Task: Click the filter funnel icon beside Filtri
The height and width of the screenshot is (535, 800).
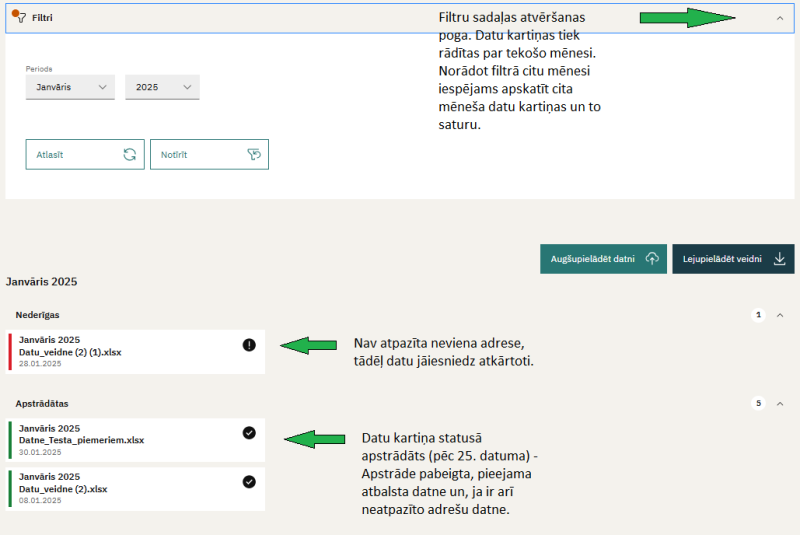Action: [19, 17]
